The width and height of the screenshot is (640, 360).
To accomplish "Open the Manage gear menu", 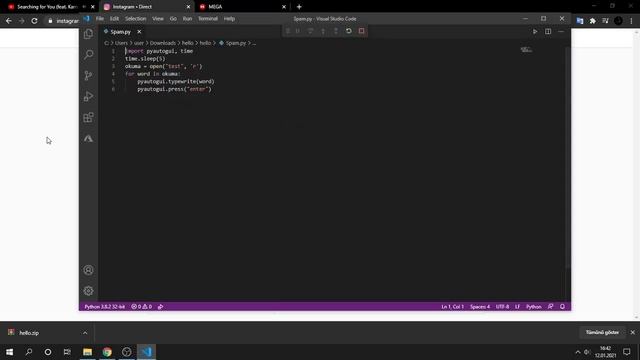I will [x=88, y=291].
